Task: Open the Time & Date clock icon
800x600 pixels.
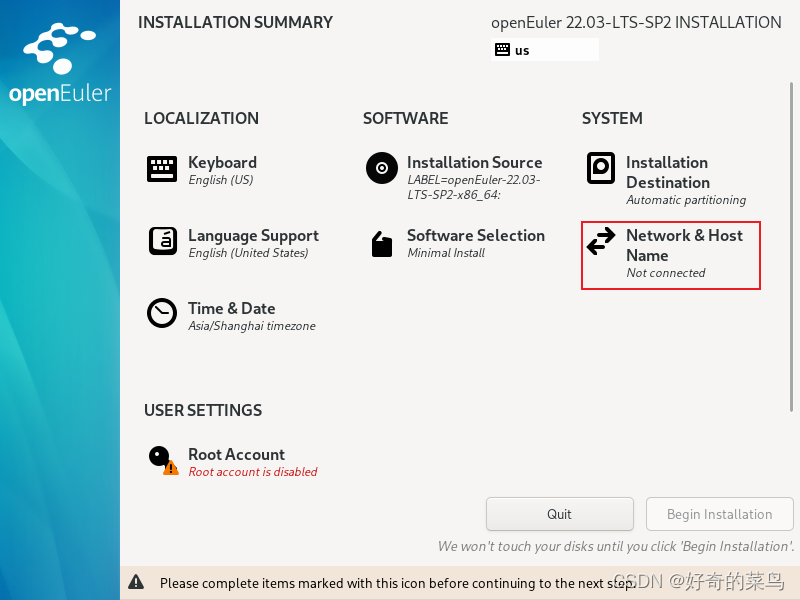Action: (x=162, y=313)
